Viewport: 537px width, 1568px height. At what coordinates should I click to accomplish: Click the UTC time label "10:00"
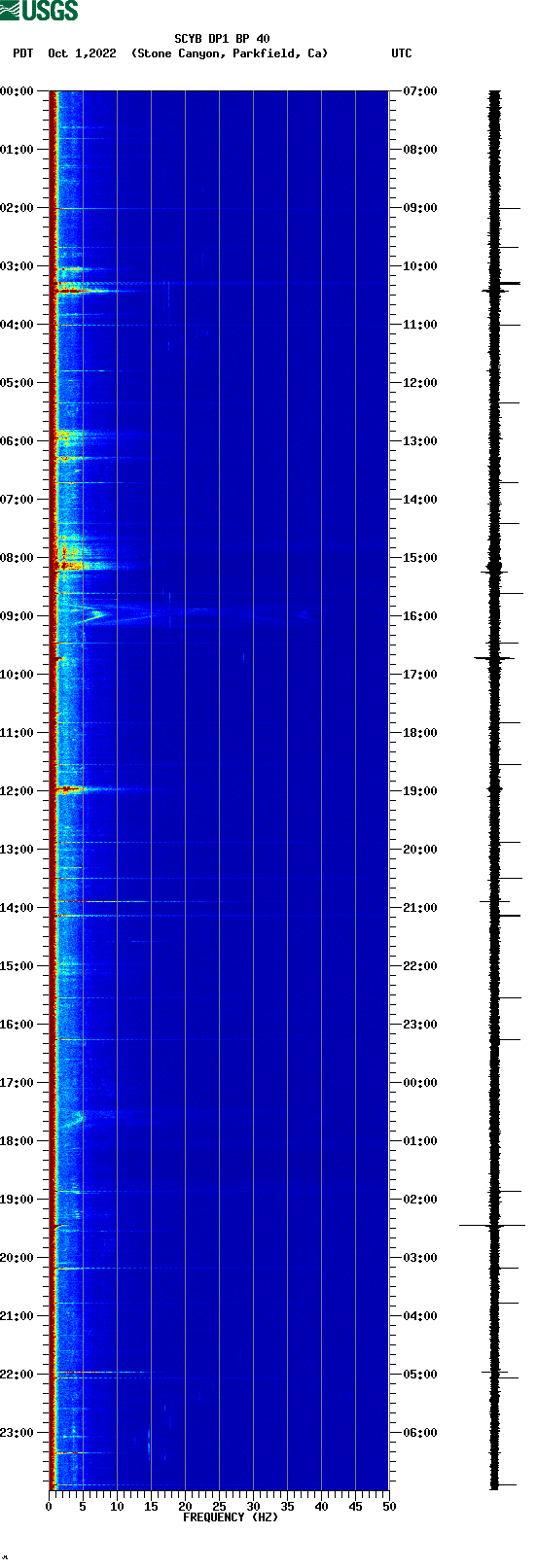click(420, 266)
